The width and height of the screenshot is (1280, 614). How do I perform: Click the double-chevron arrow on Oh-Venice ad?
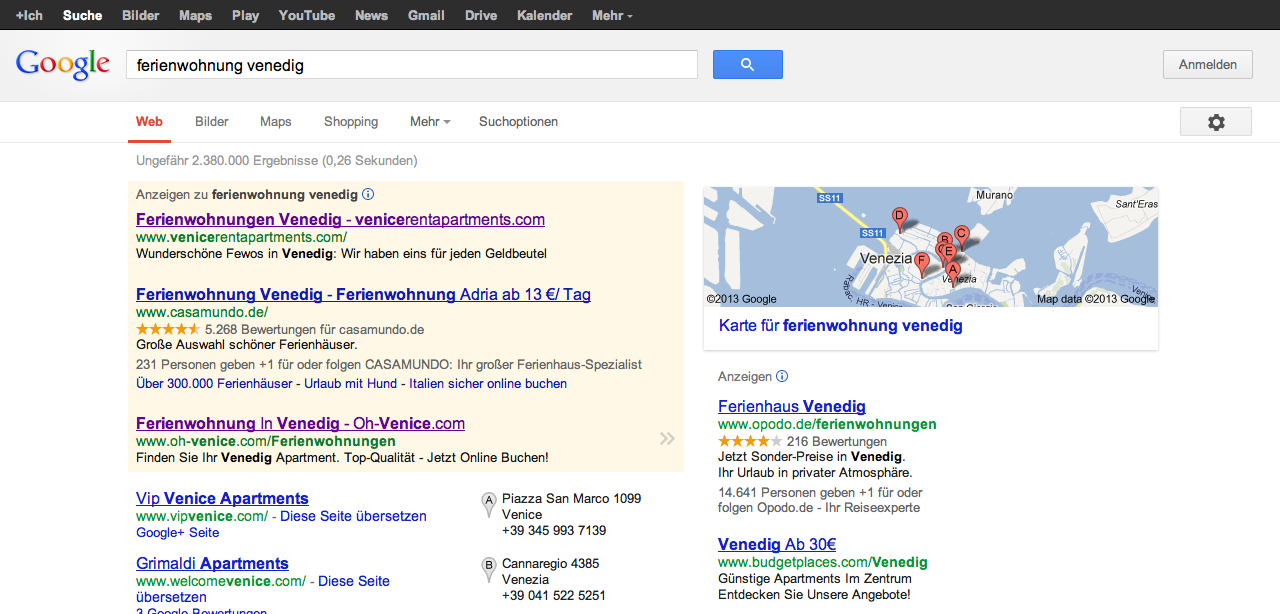[667, 438]
